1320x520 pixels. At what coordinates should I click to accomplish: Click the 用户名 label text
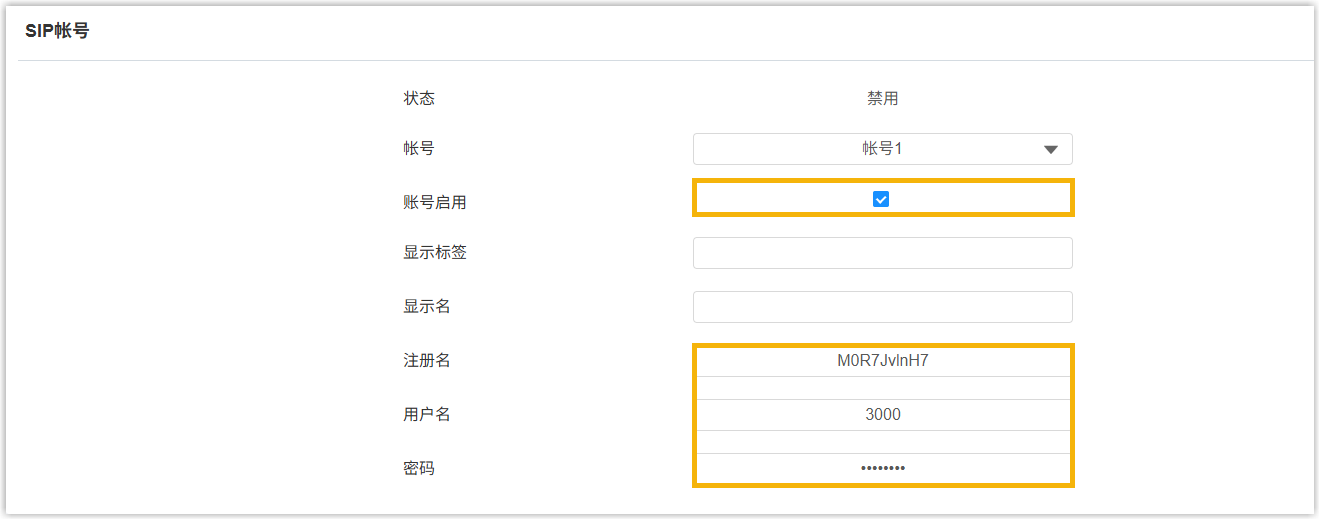click(427, 415)
